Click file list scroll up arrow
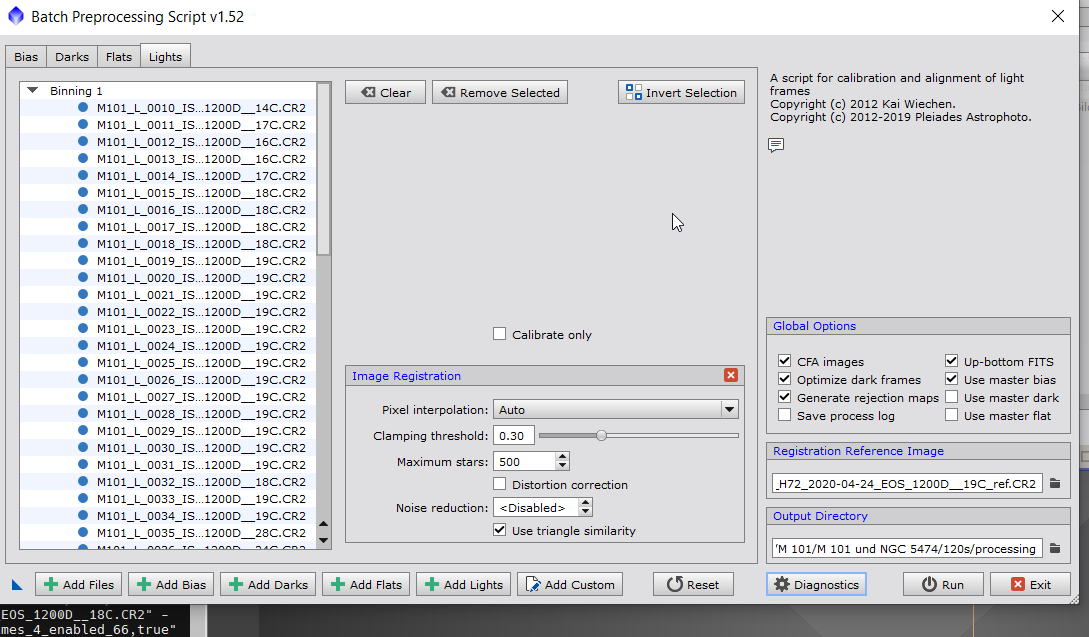 click(x=323, y=524)
